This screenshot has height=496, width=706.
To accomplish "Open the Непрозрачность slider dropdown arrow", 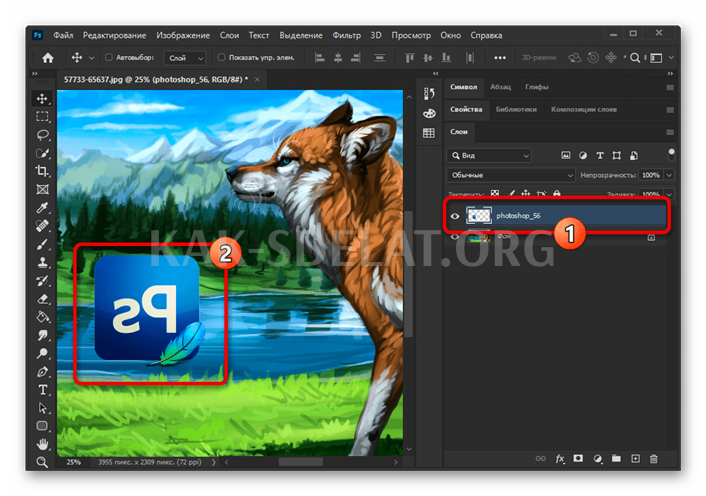I will pyautogui.click(x=670, y=175).
